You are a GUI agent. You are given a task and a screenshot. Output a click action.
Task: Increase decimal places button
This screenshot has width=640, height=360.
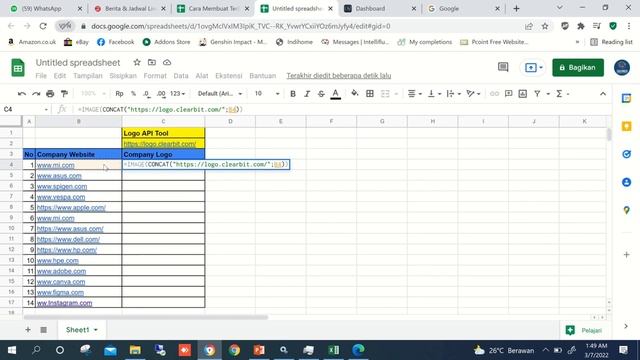161,94
